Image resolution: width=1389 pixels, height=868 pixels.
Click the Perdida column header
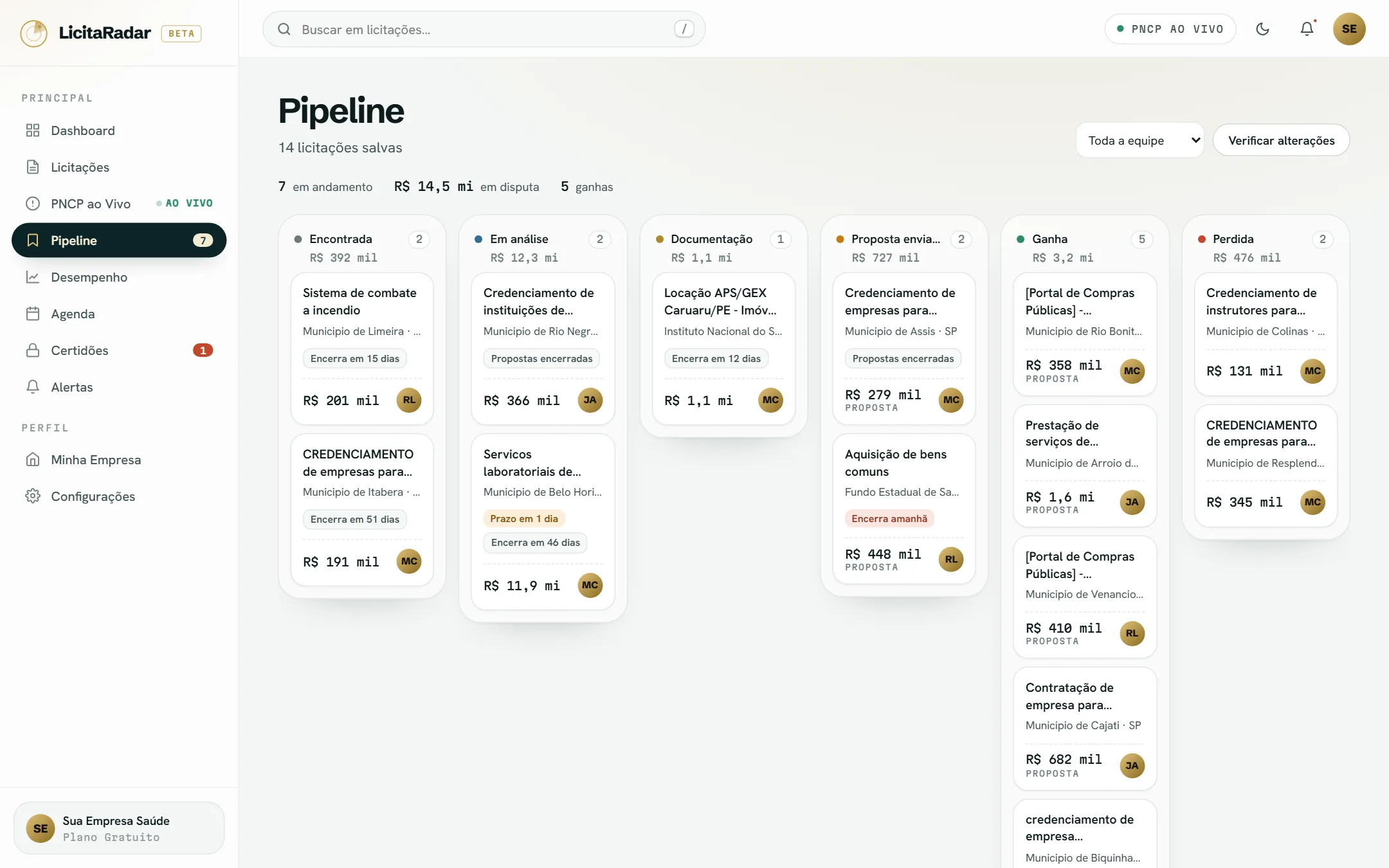(1266, 248)
